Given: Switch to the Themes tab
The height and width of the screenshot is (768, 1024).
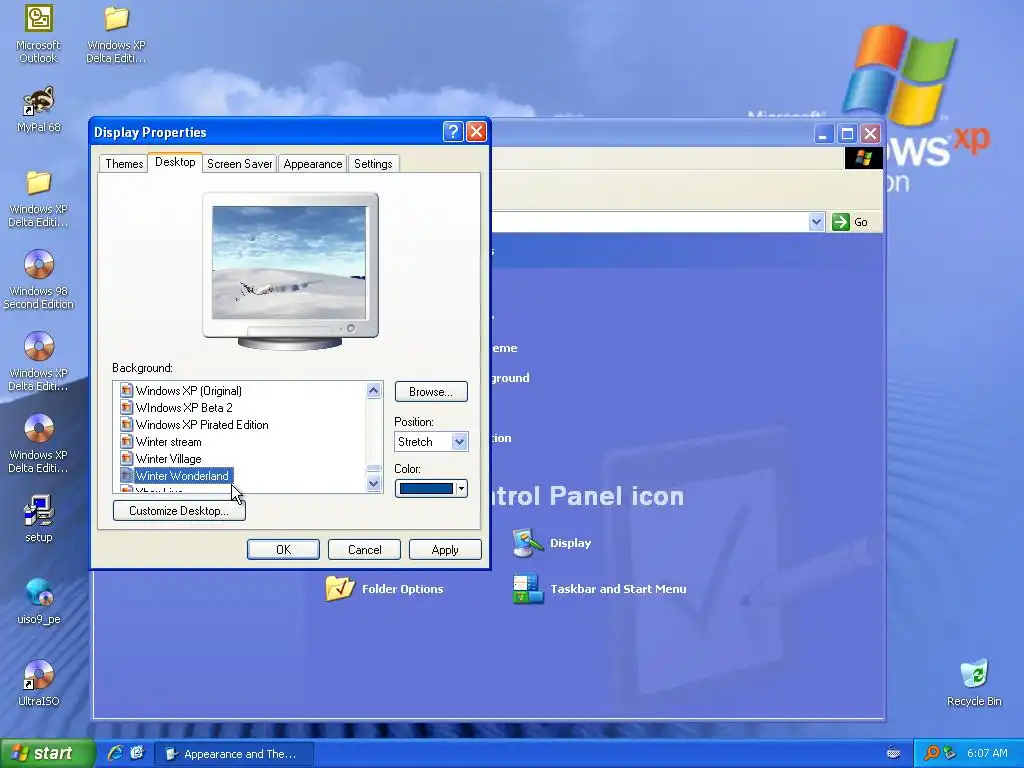Looking at the screenshot, I should click(124, 163).
